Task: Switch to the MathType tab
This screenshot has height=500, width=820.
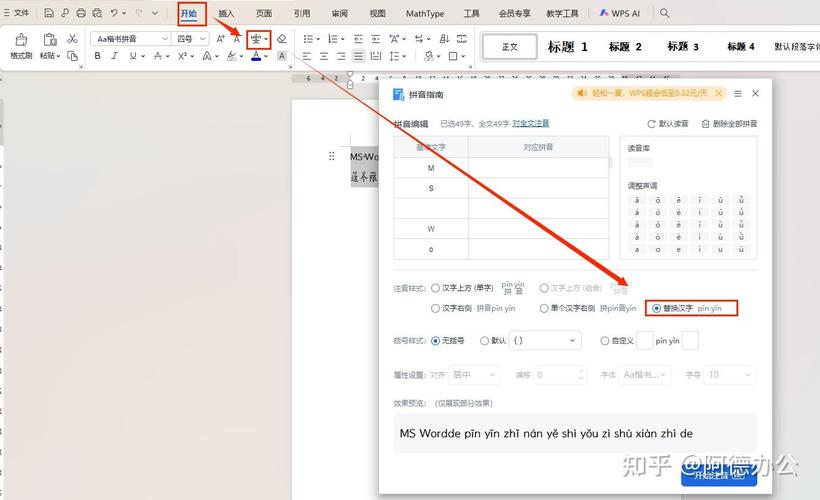Action: (x=425, y=14)
